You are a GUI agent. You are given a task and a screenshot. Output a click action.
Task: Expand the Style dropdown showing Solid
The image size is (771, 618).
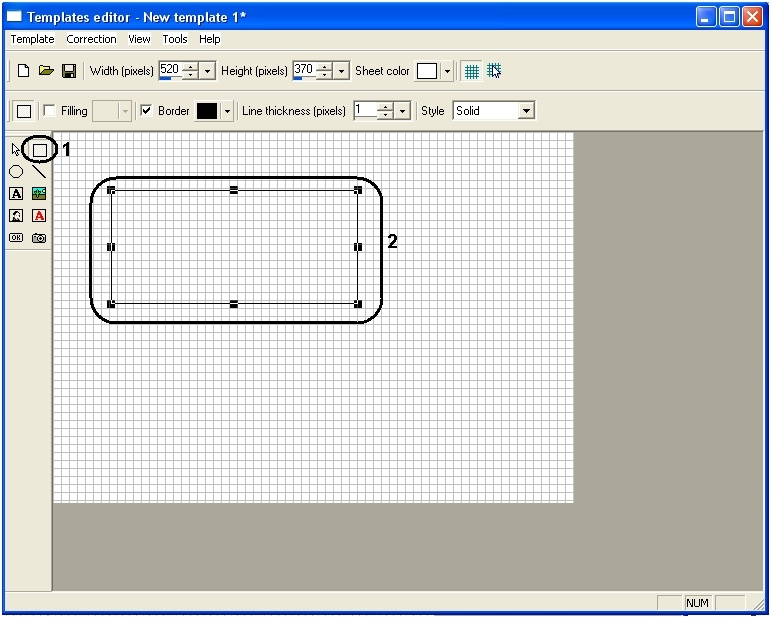tap(526, 111)
